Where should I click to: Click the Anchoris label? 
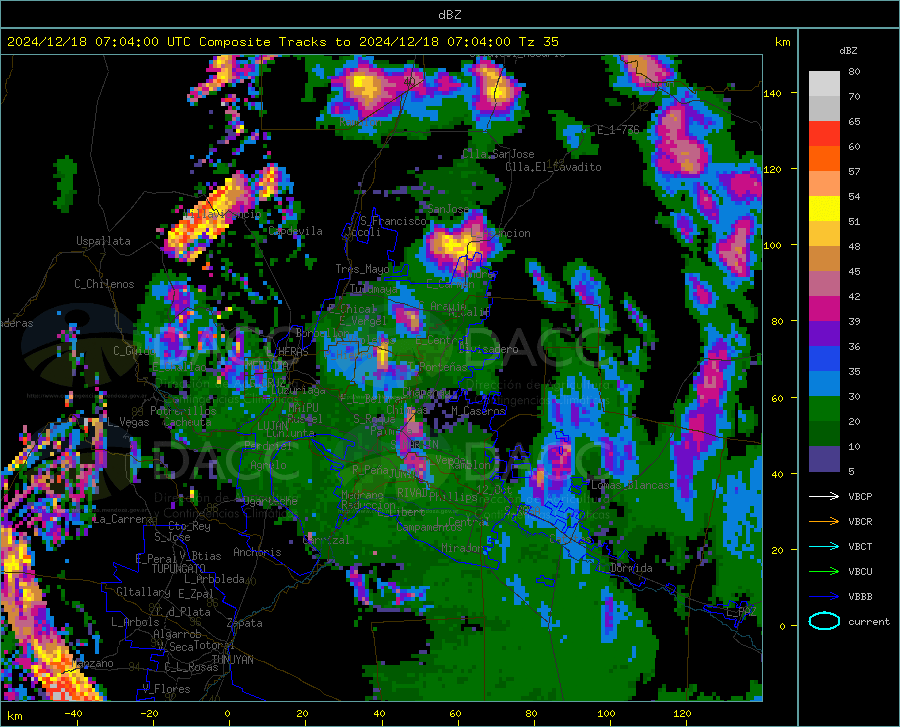257,552
